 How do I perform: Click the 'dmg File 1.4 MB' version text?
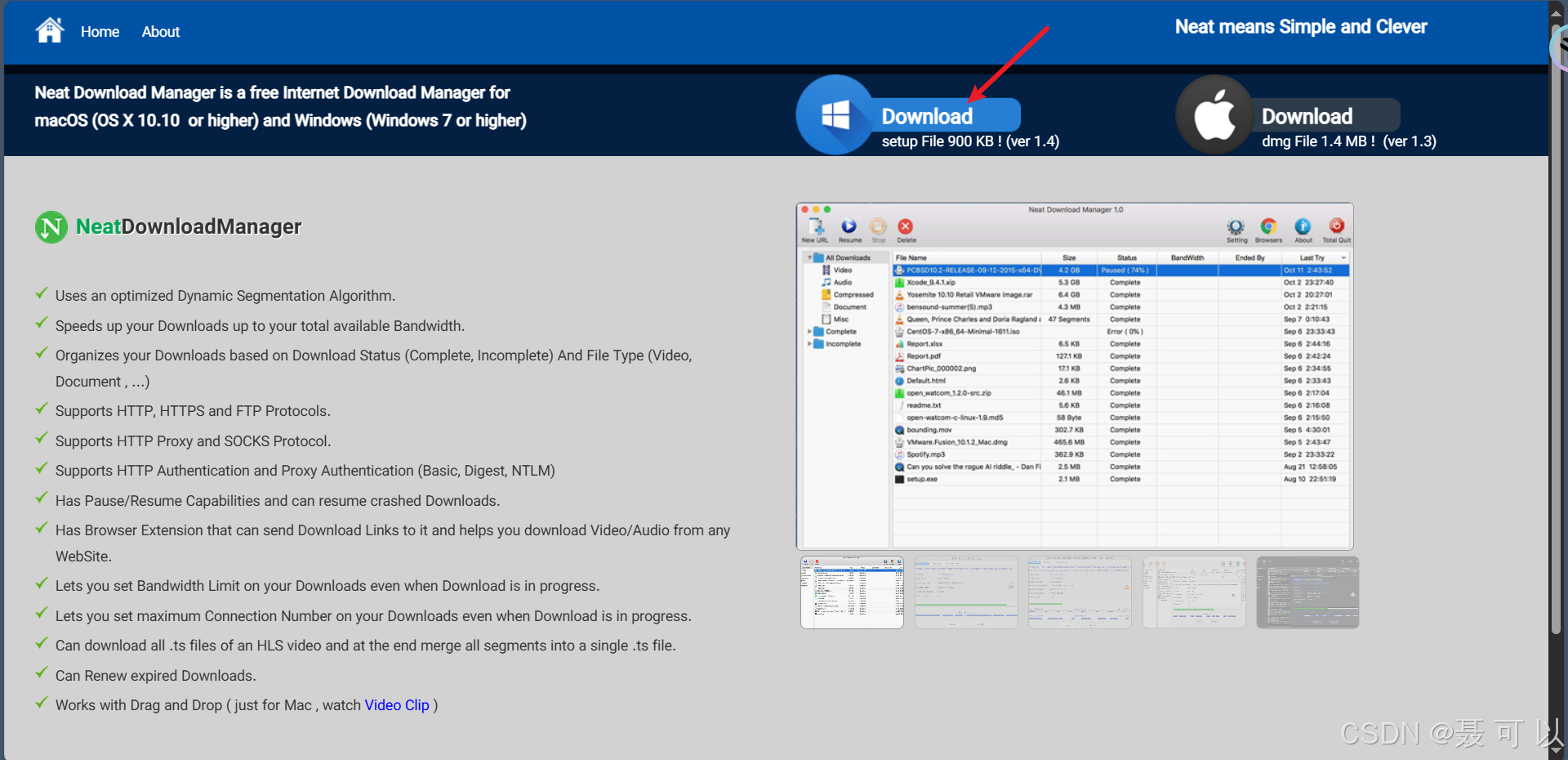pyautogui.click(x=1349, y=141)
